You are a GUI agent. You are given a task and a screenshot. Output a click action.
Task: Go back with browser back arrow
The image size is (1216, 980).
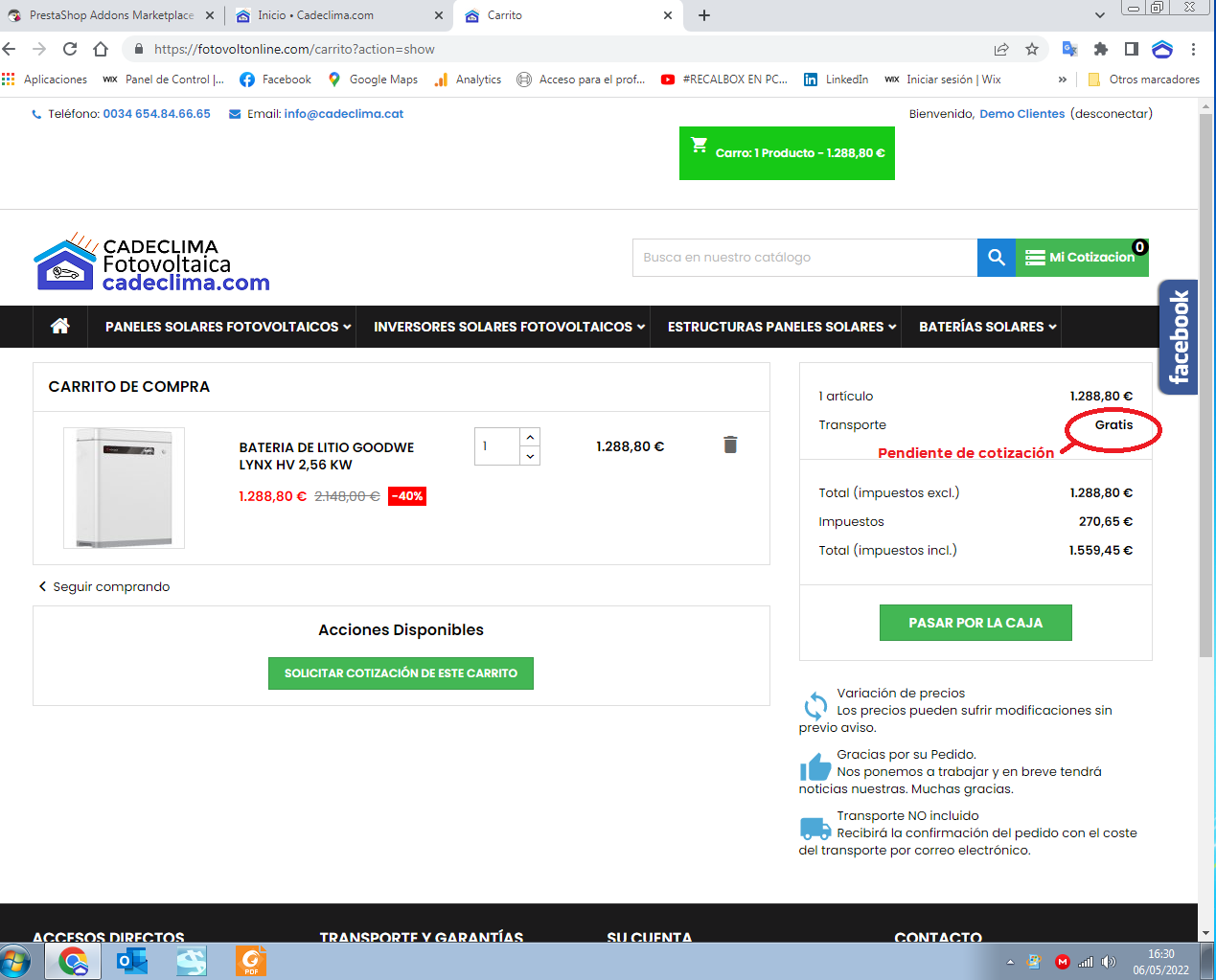(x=10, y=49)
